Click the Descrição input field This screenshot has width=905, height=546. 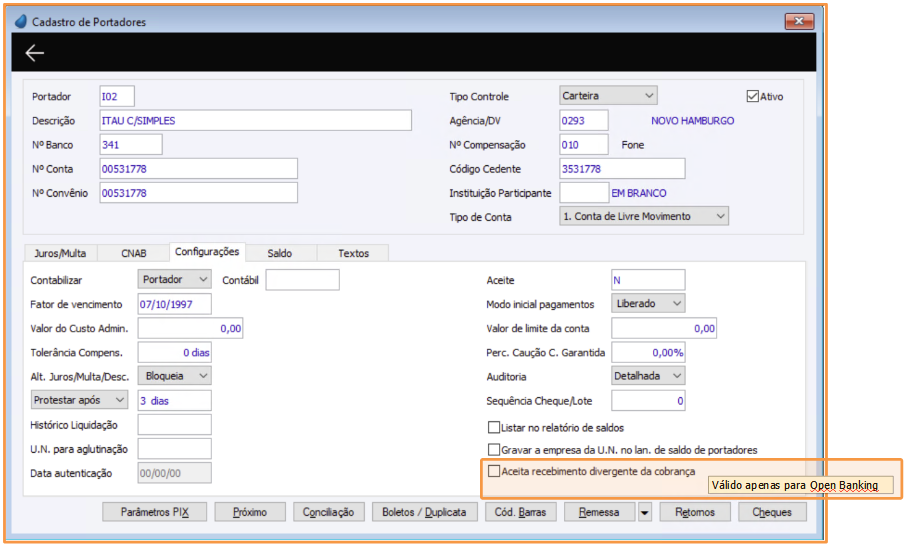pyautogui.click(x=256, y=121)
